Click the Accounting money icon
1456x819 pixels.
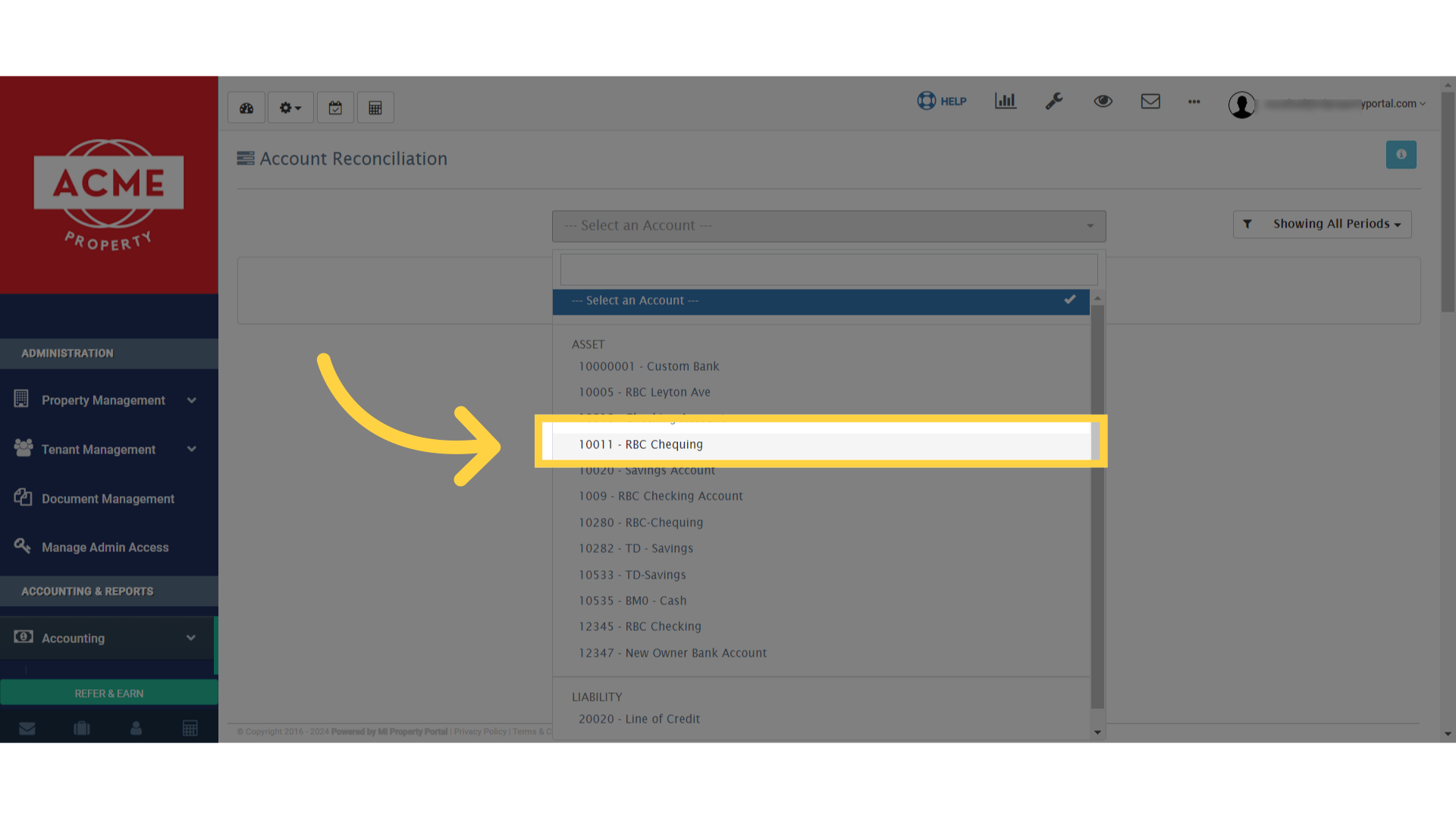pos(24,636)
